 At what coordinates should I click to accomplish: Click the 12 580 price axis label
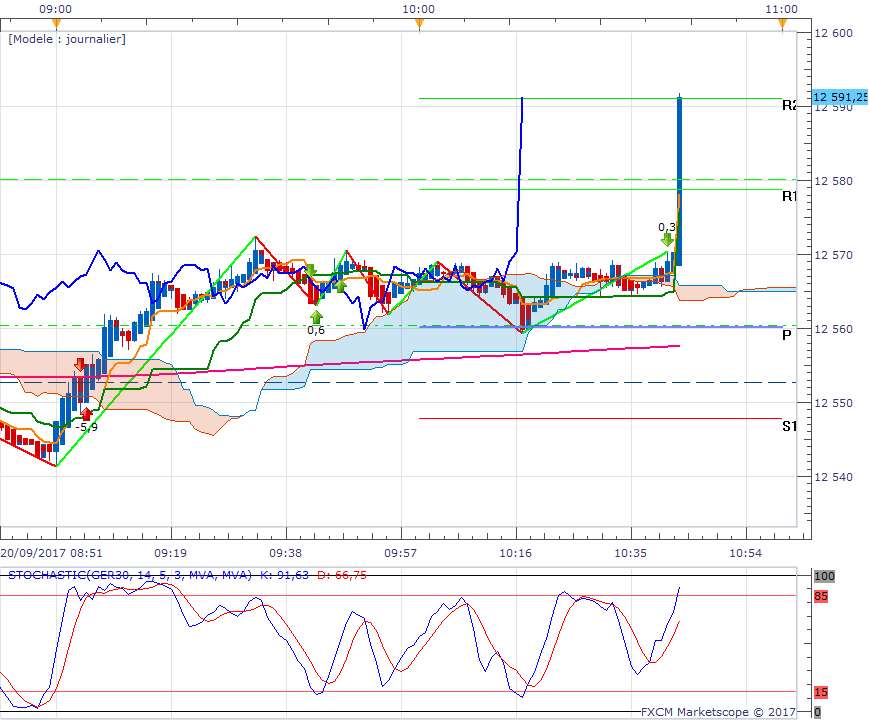click(x=834, y=181)
